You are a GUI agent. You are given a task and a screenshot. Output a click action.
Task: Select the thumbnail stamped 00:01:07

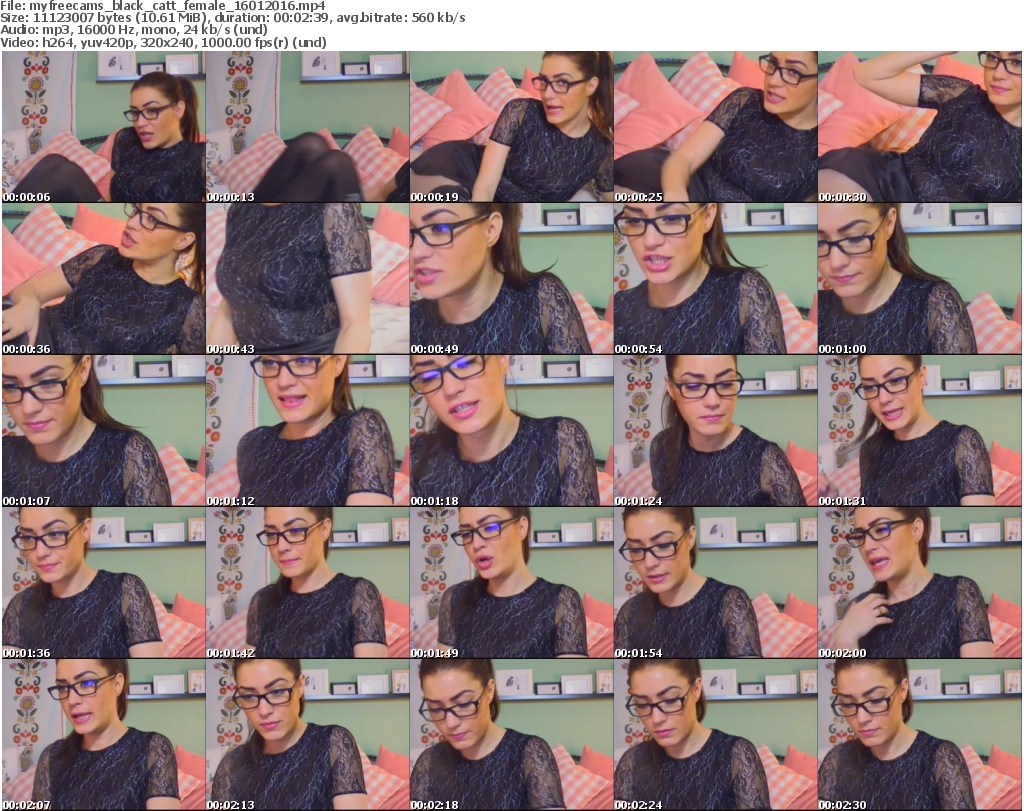point(103,431)
